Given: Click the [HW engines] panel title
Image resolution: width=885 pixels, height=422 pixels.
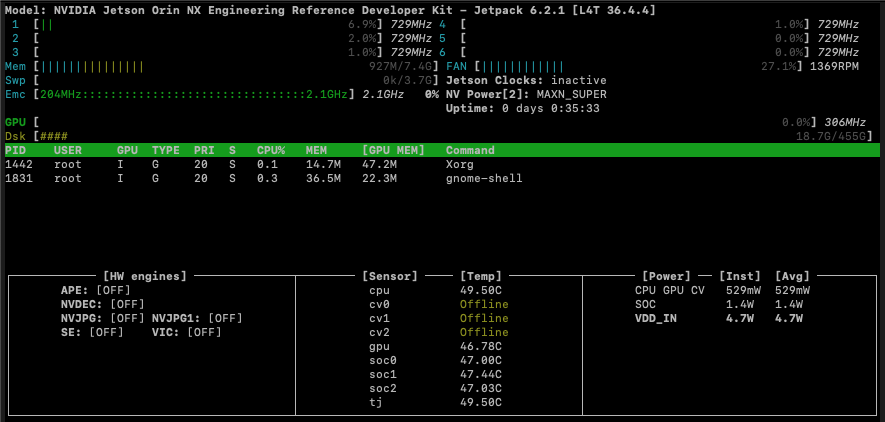Looking at the screenshot, I should click(x=145, y=276).
